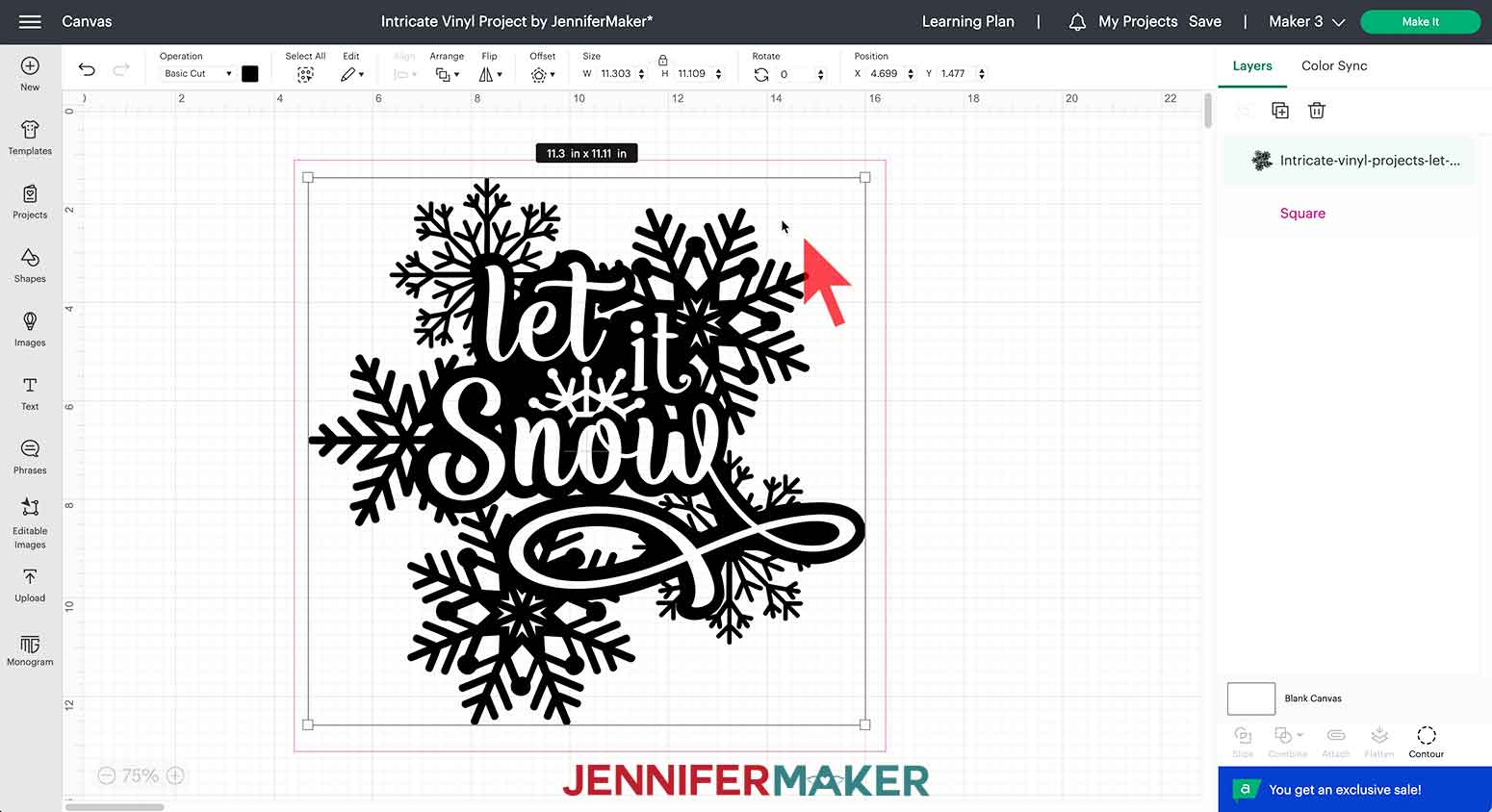Open the Phrases panel
The image size is (1492, 812).
coord(30,457)
